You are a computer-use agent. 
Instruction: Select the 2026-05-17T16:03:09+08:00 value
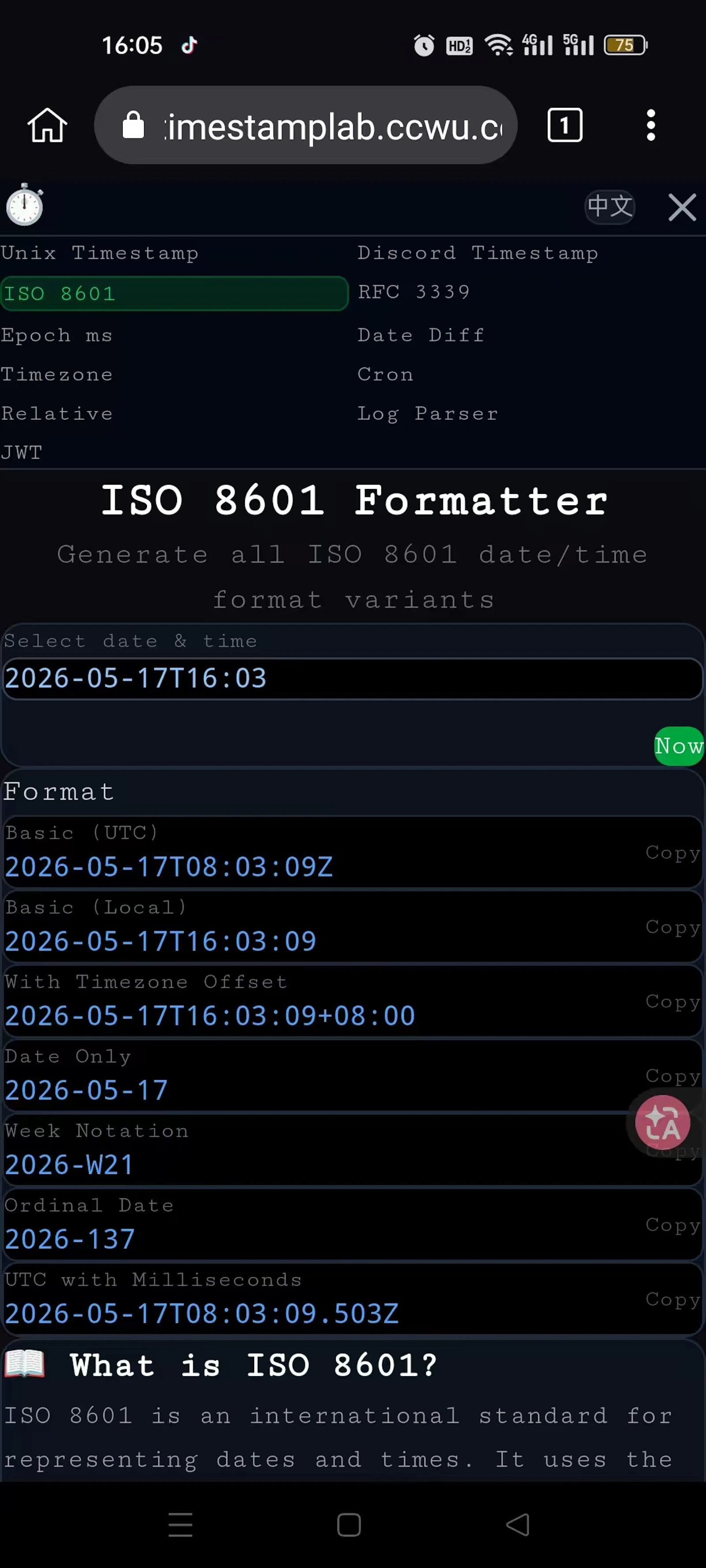[210, 1016]
